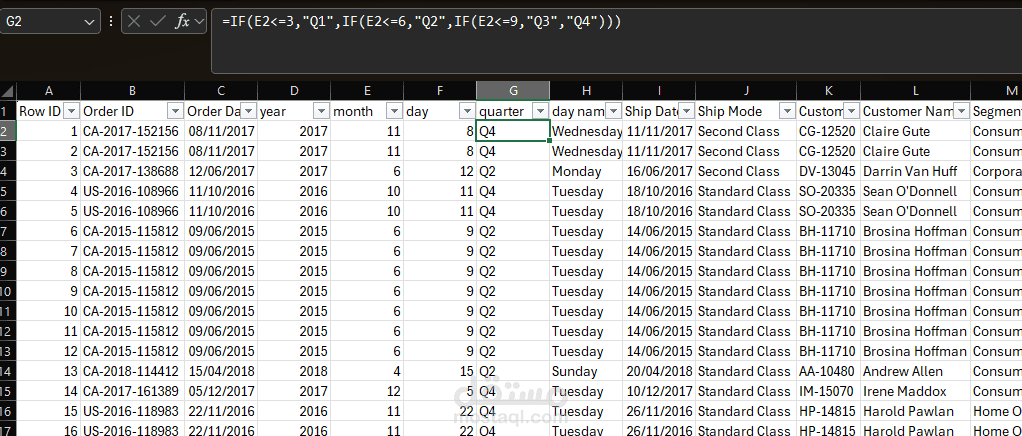Click customer name 'Andrew Allen'
1022x436 pixels.
915,371
